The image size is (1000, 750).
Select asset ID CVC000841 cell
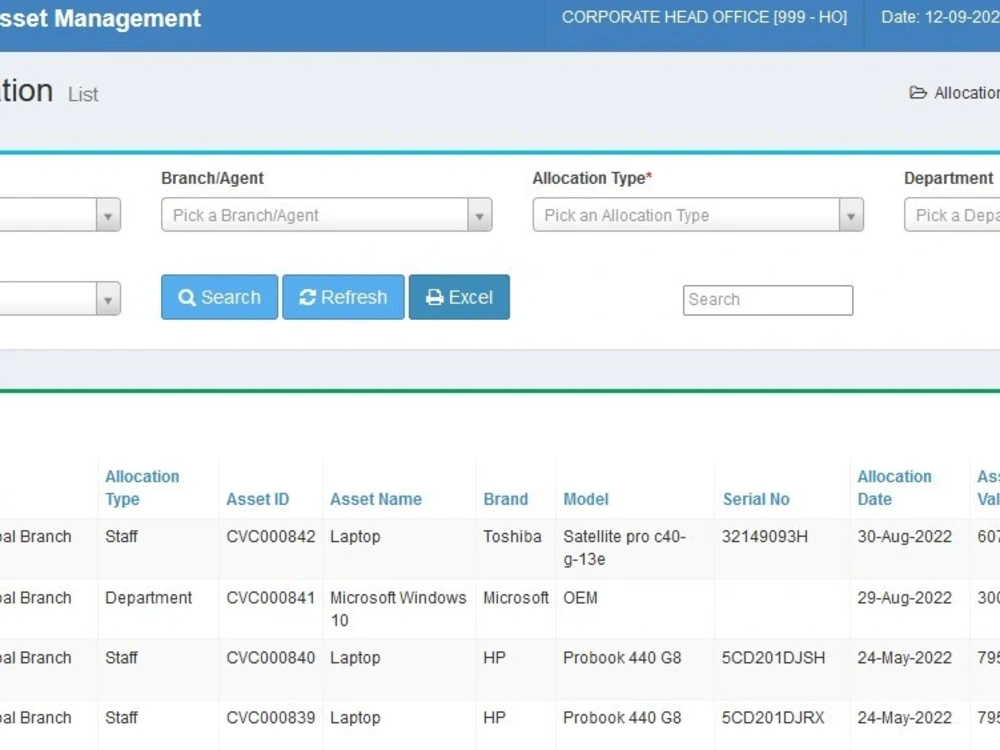[271, 598]
